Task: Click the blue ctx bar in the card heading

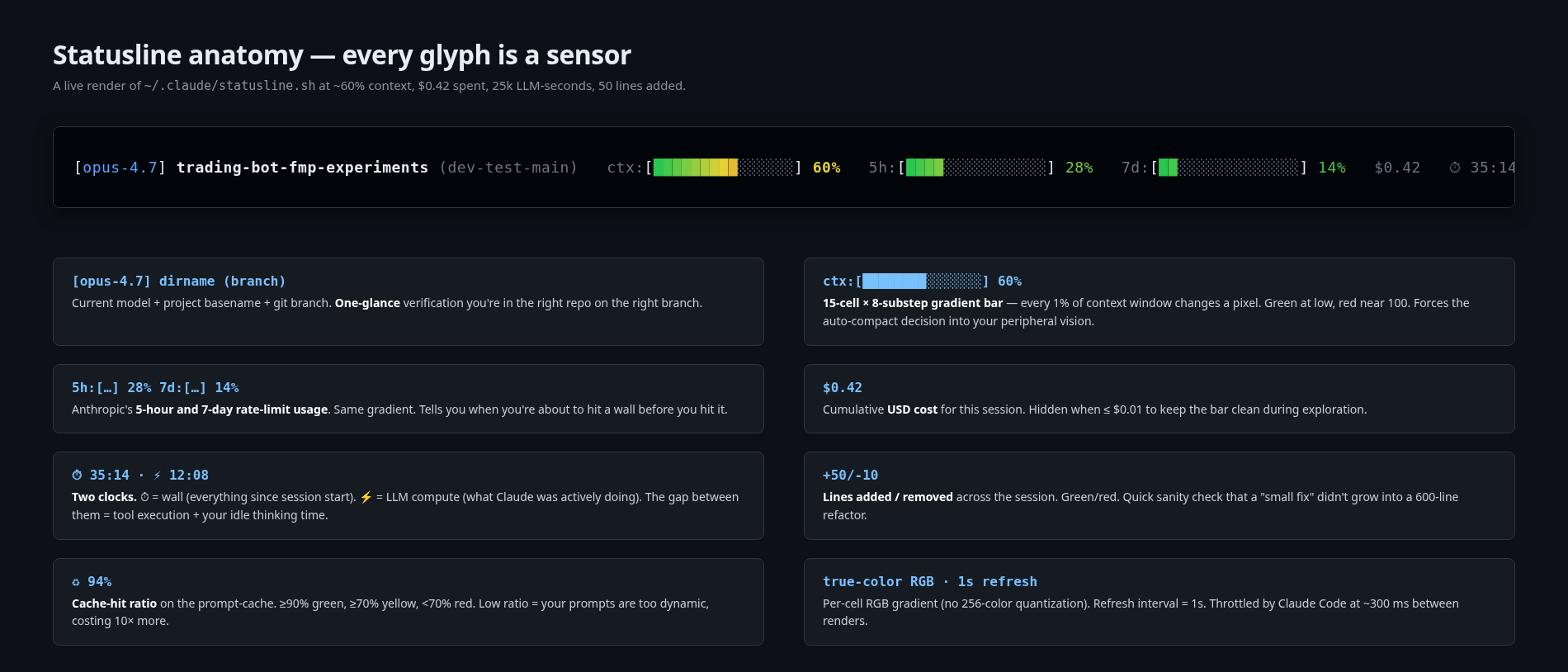Action: 922,282
